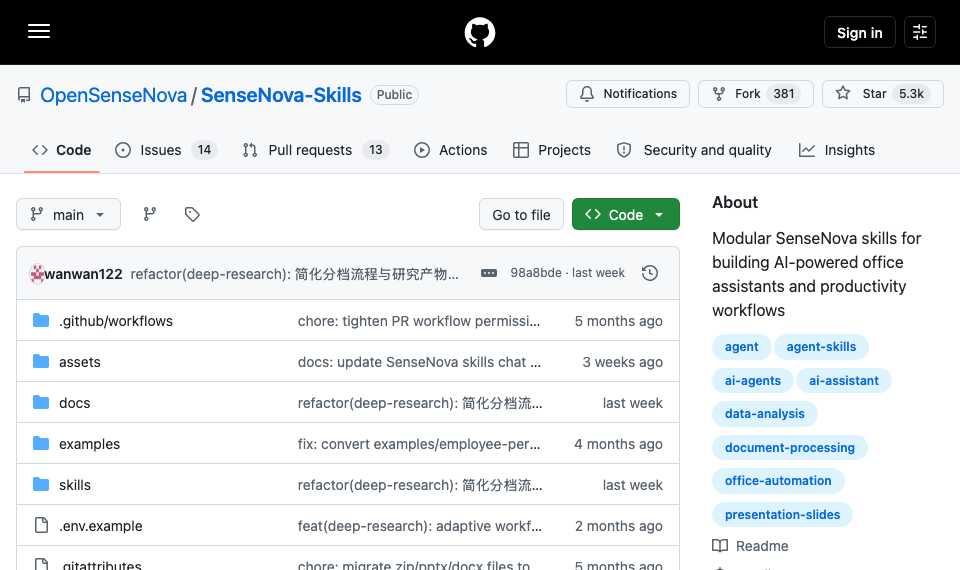
Task: Open the hamburger navigation menu
Action: click(39, 32)
